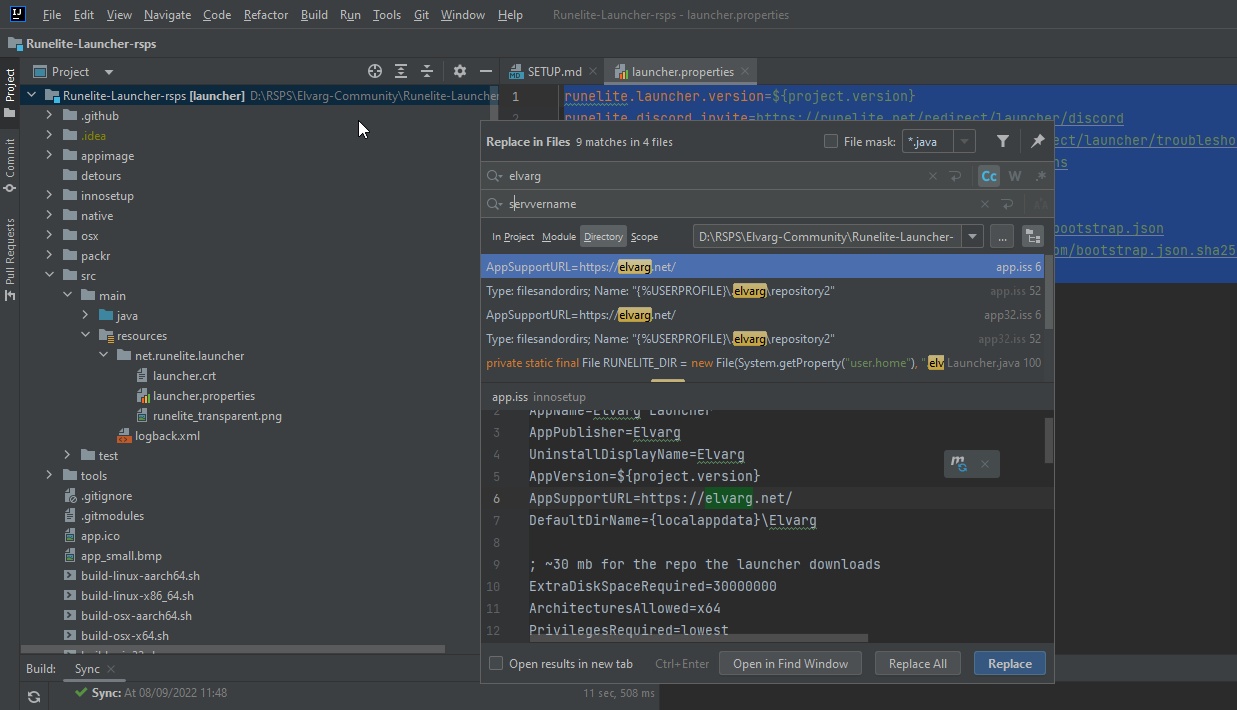Viewport: 1237px width, 710px height.
Task: Click the preview pane vertical scrollbar
Action: (1049, 440)
